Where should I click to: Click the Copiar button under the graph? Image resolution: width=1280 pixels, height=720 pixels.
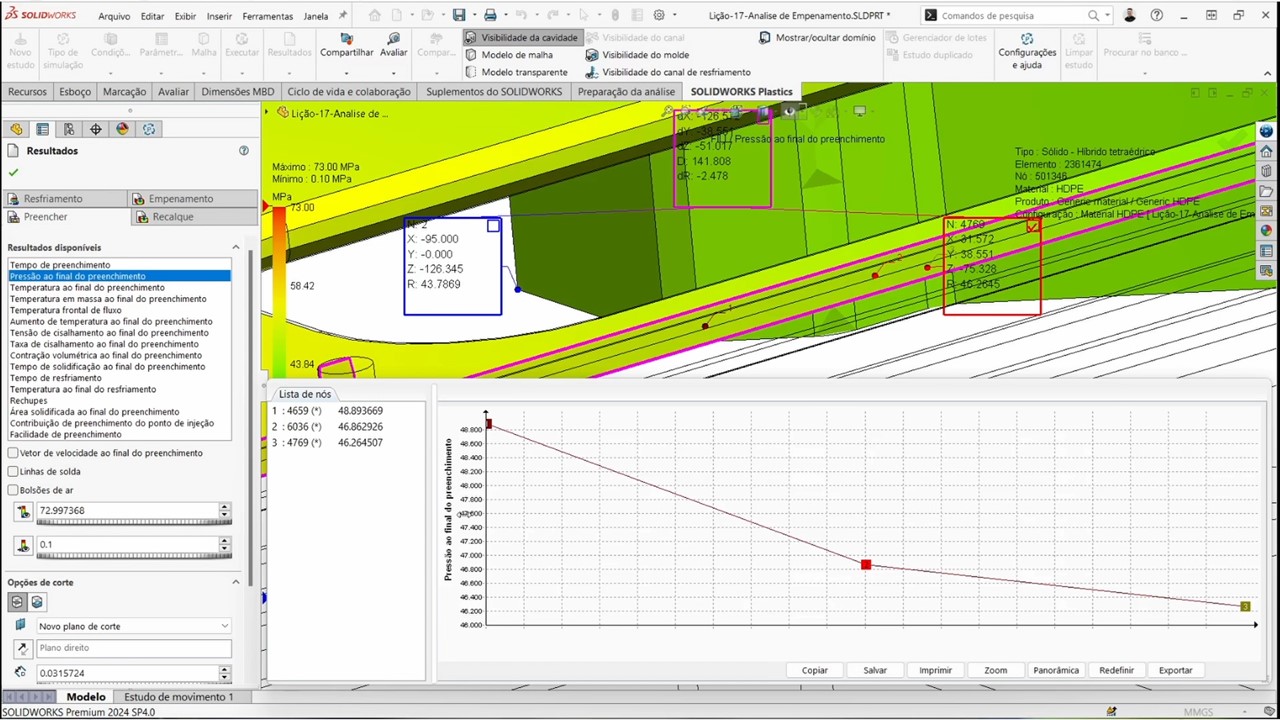[815, 670]
